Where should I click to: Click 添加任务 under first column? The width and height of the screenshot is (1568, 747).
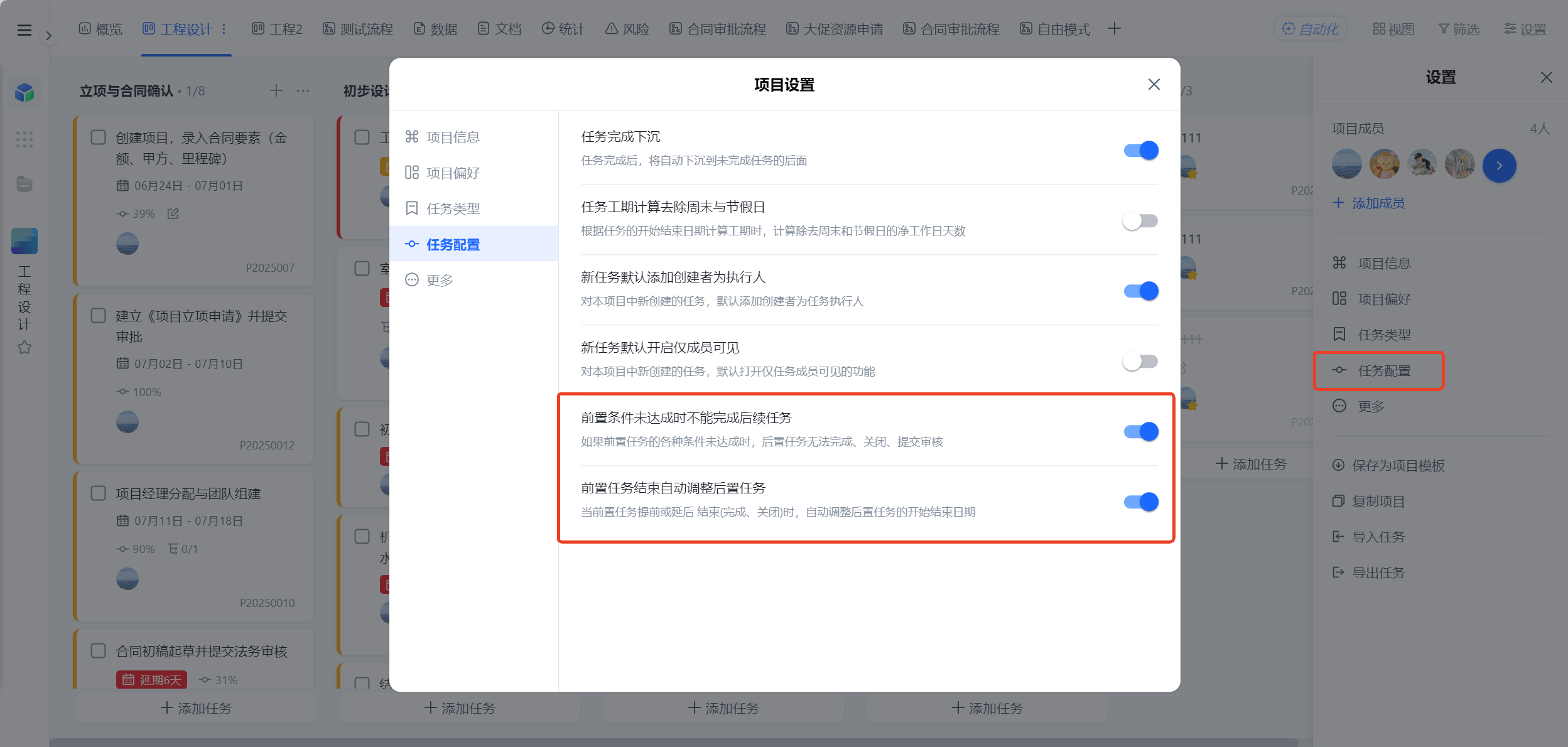pyautogui.click(x=197, y=708)
